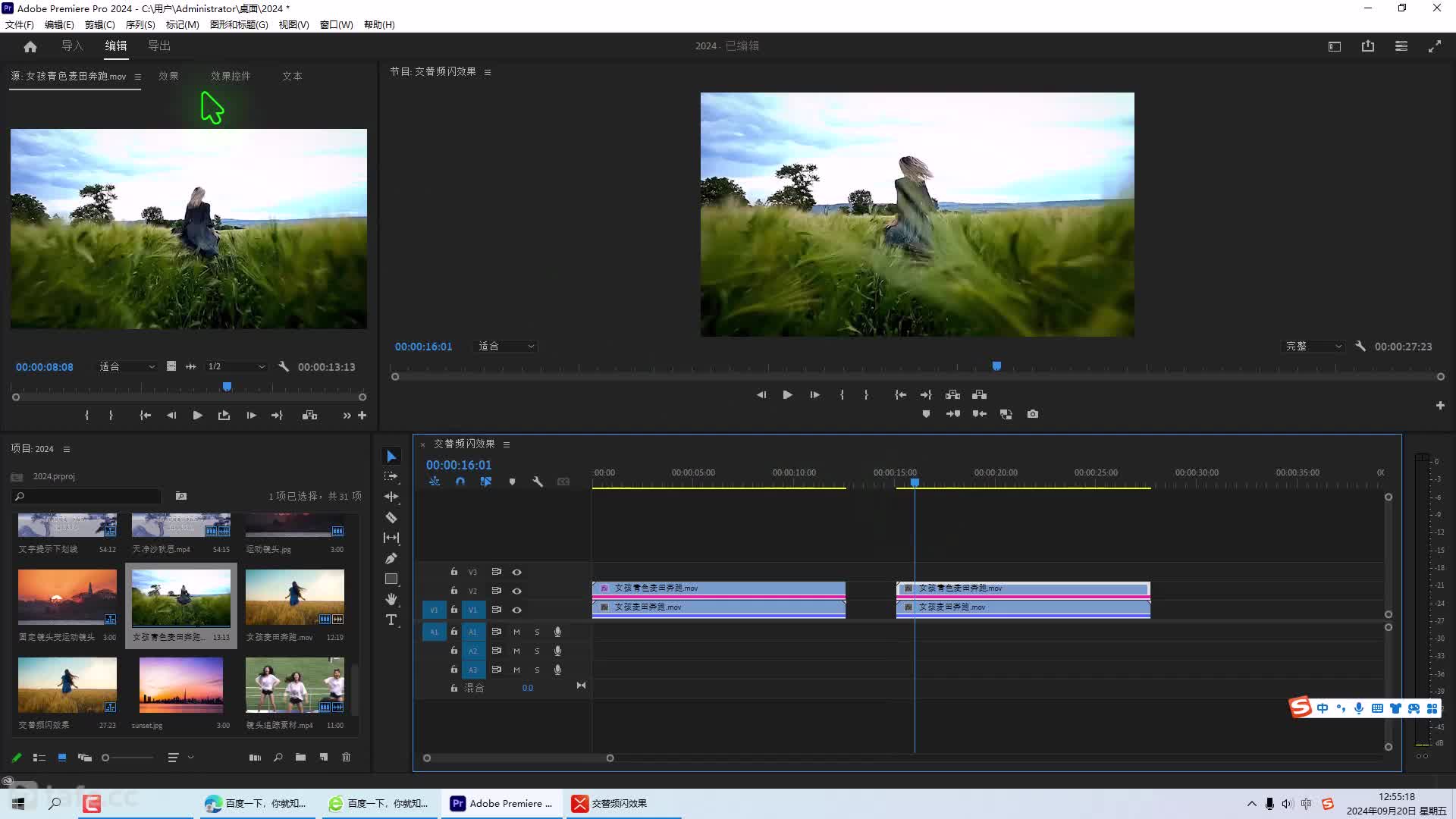Toggle linked selection in the timeline header

point(486,482)
